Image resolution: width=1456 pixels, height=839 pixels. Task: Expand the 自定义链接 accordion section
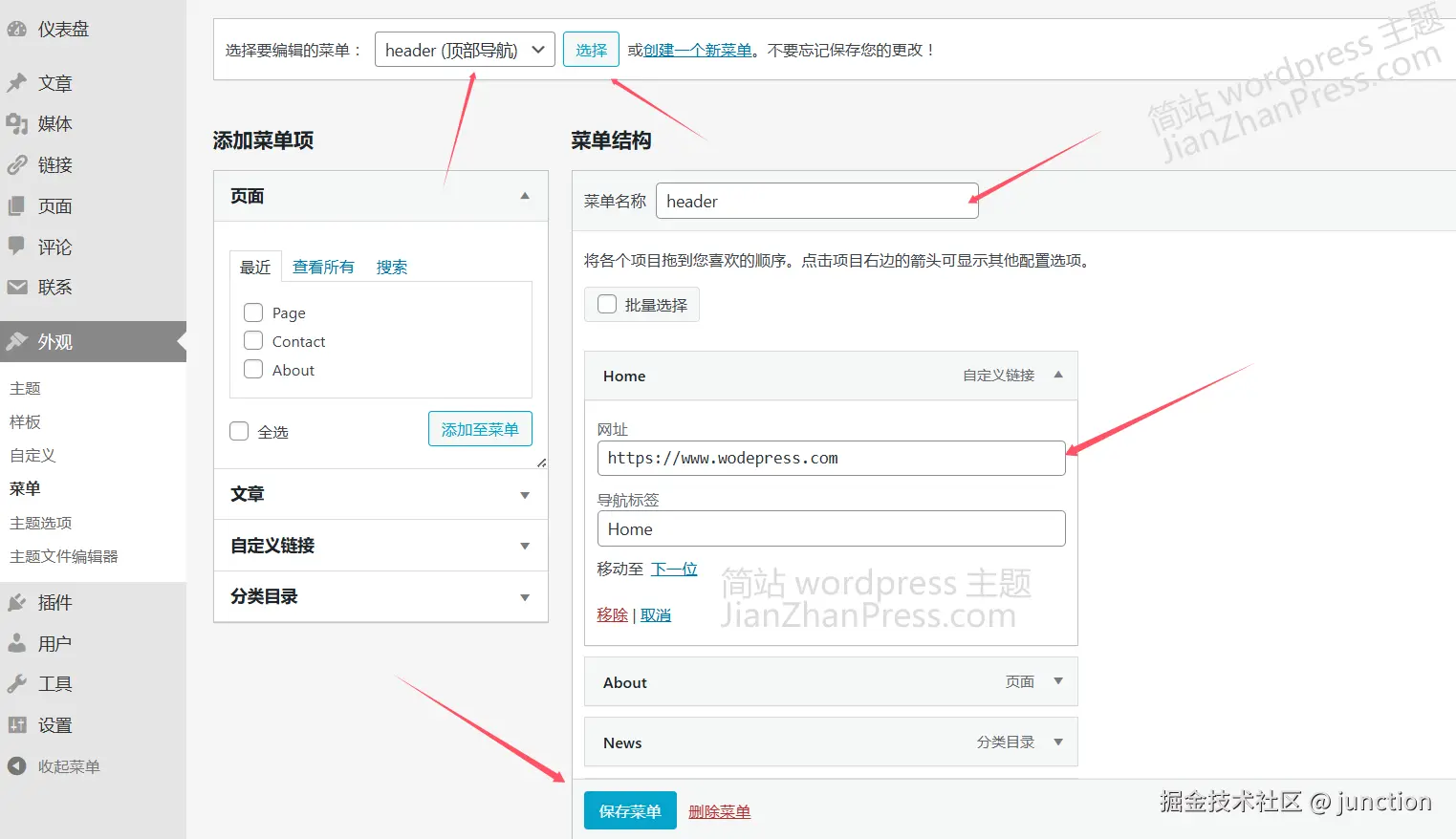tap(380, 546)
